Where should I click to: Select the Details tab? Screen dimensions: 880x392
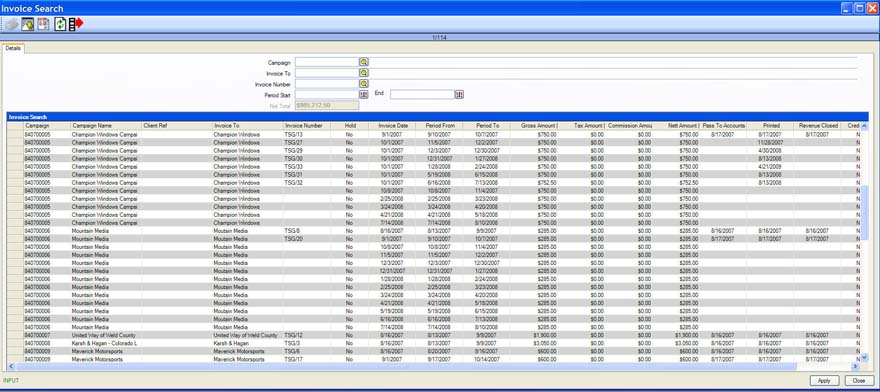pyautogui.click(x=13, y=49)
